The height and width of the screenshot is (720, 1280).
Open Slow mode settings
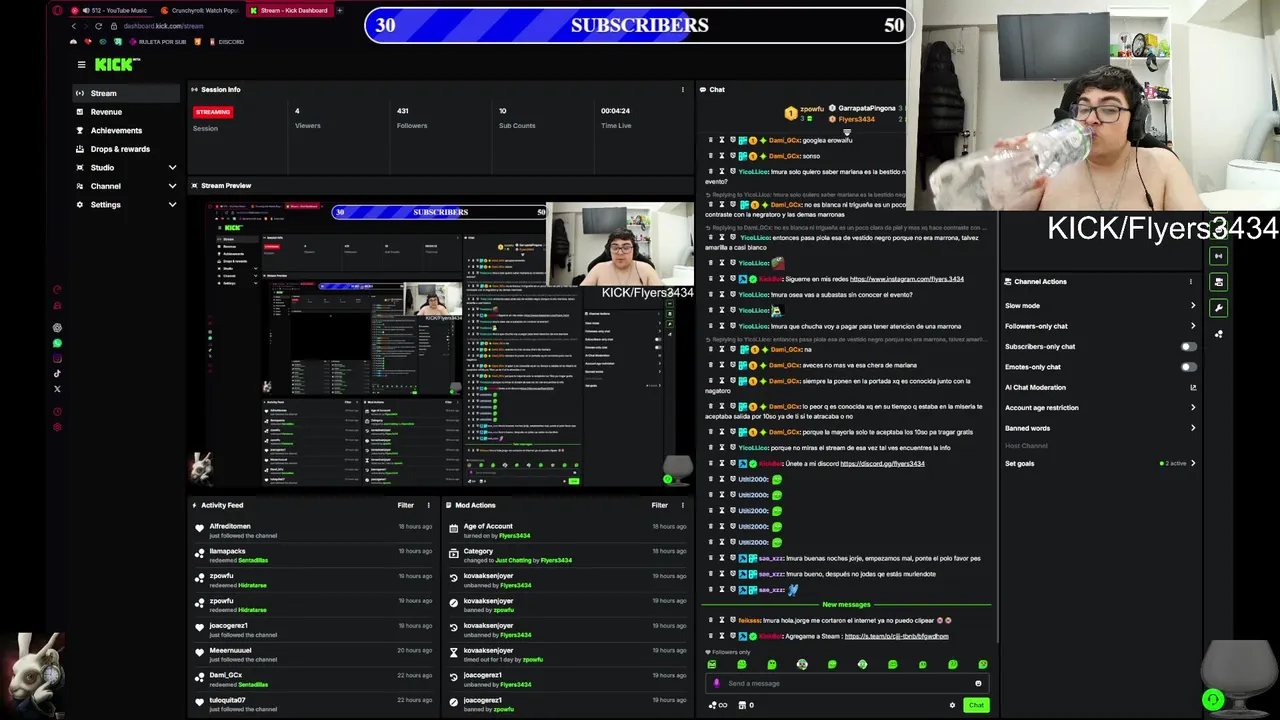pos(1100,306)
